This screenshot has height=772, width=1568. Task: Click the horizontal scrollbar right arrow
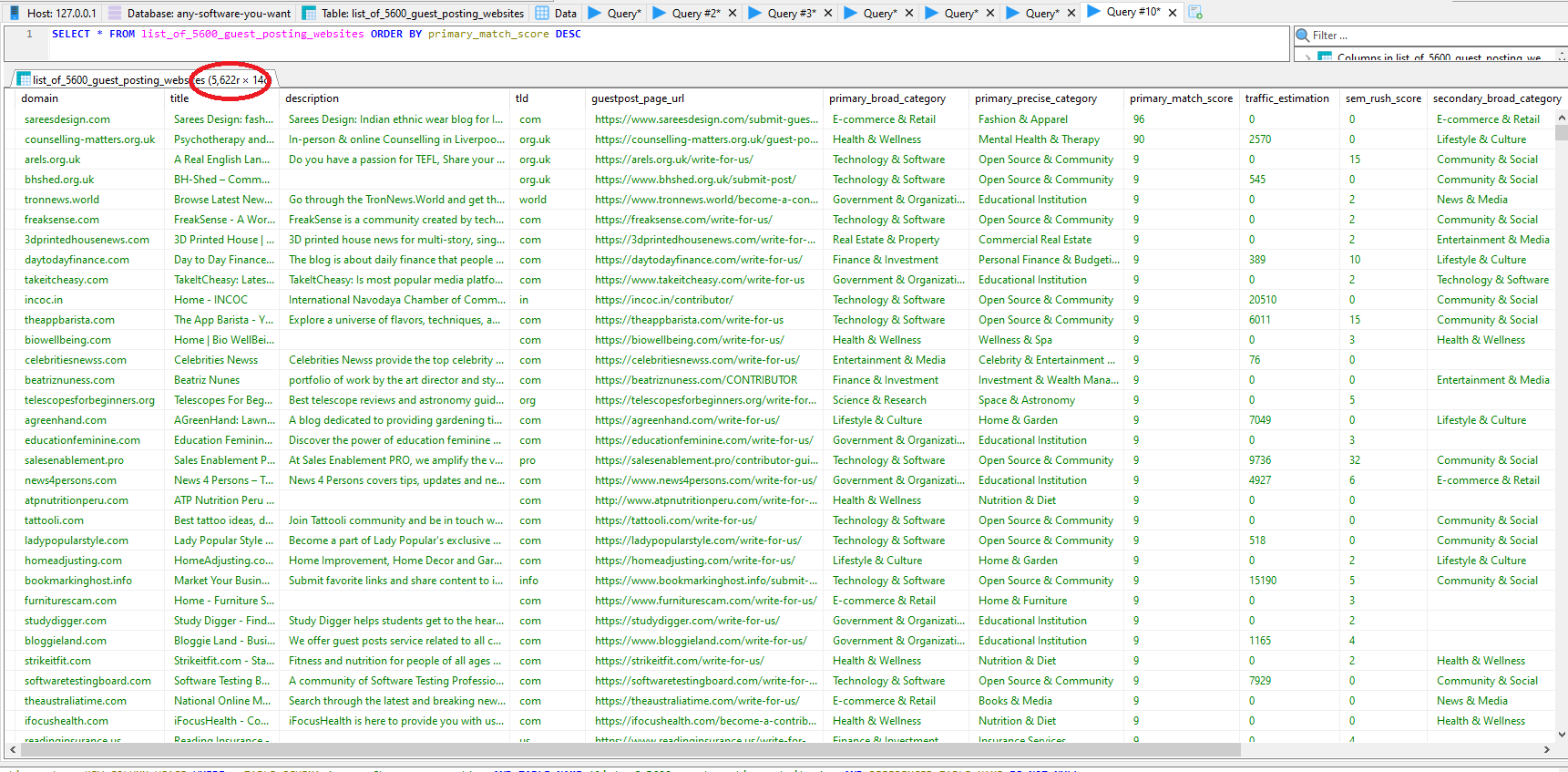click(x=1546, y=750)
